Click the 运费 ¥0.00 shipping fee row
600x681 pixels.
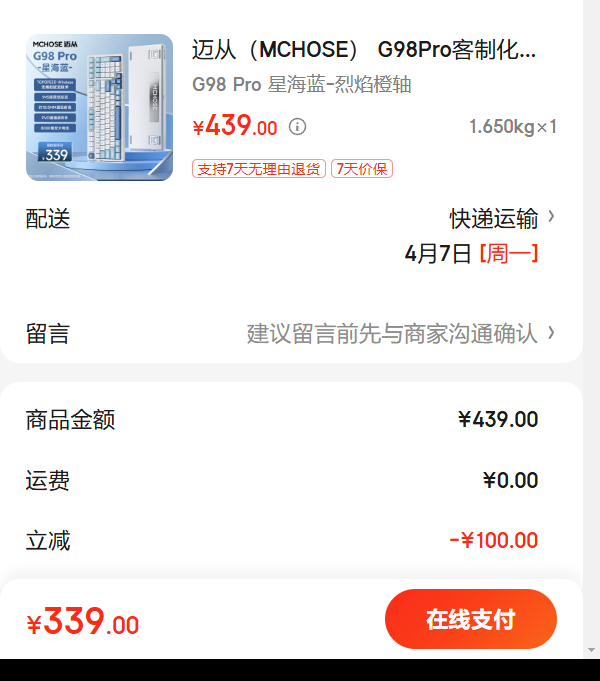(291, 480)
